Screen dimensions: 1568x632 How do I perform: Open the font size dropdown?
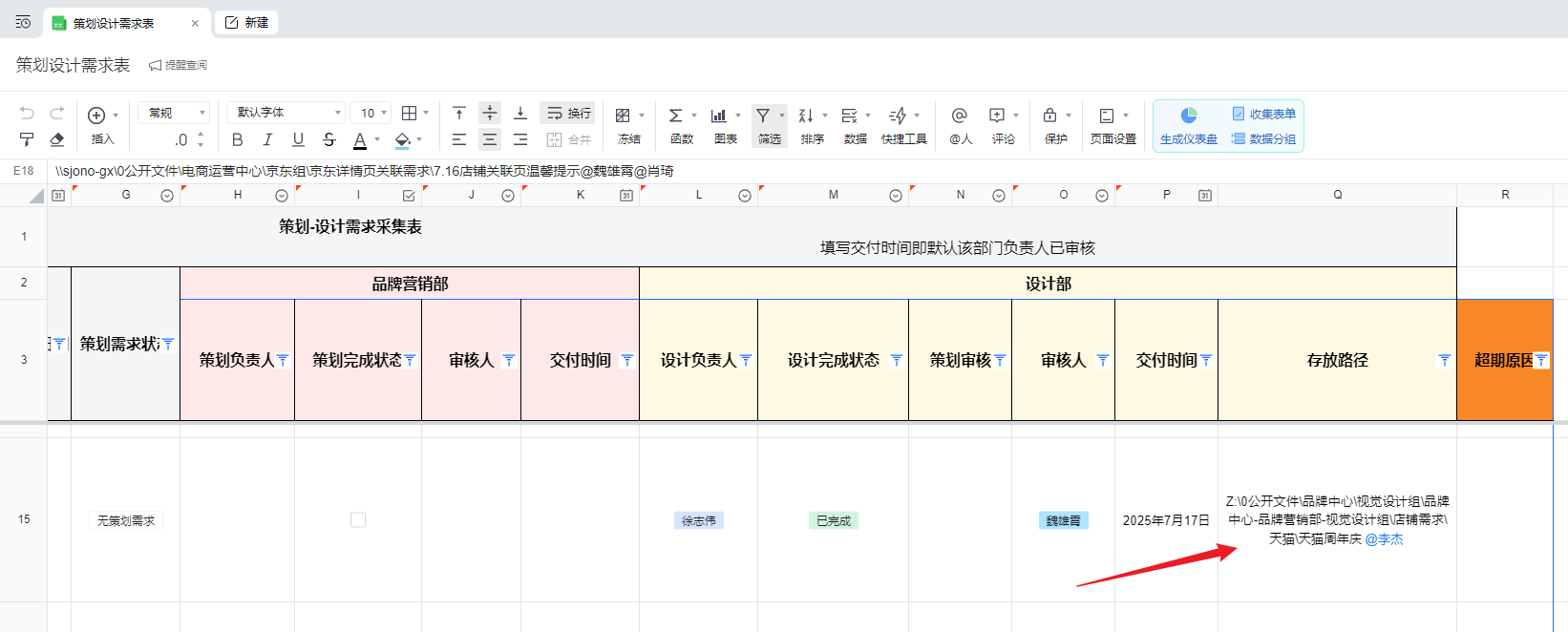371,113
